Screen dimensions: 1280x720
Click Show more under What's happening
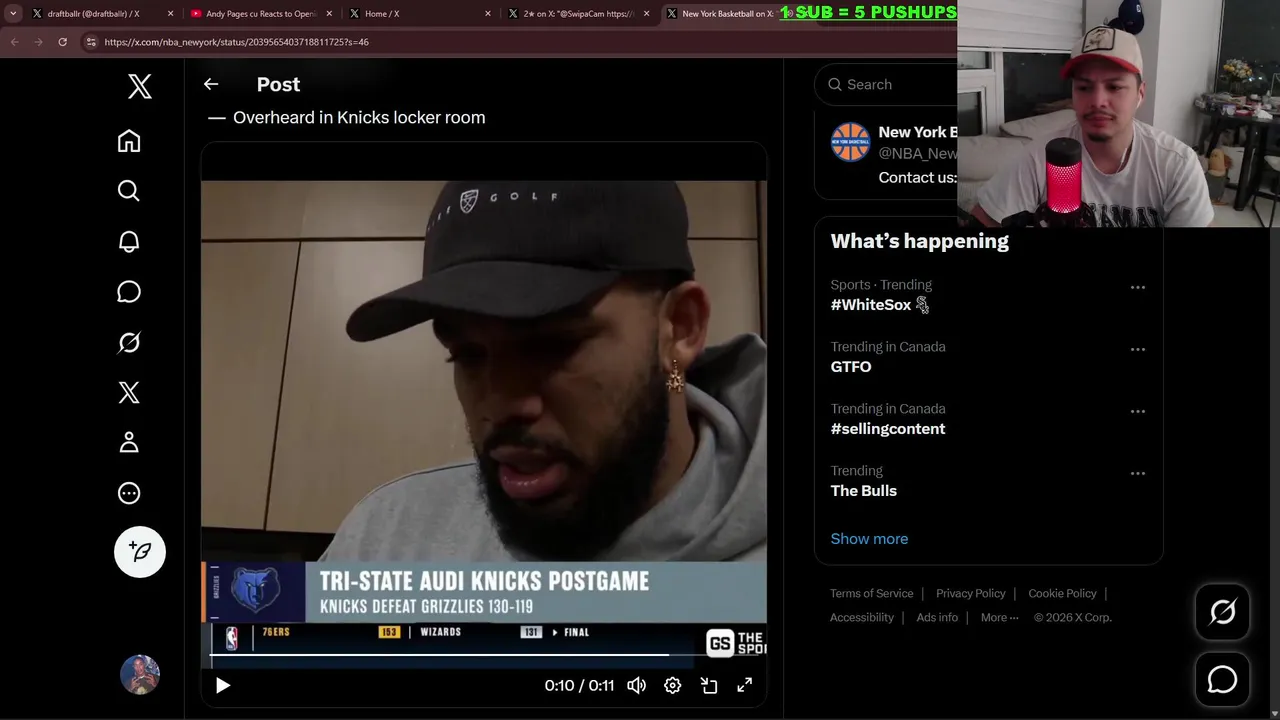click(869, 539)
